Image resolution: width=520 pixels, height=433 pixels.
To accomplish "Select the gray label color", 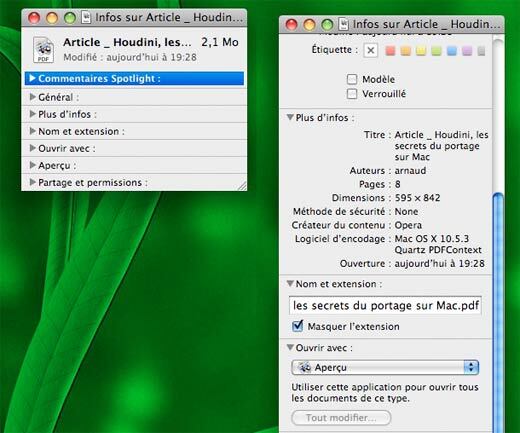I will [481, 51].
